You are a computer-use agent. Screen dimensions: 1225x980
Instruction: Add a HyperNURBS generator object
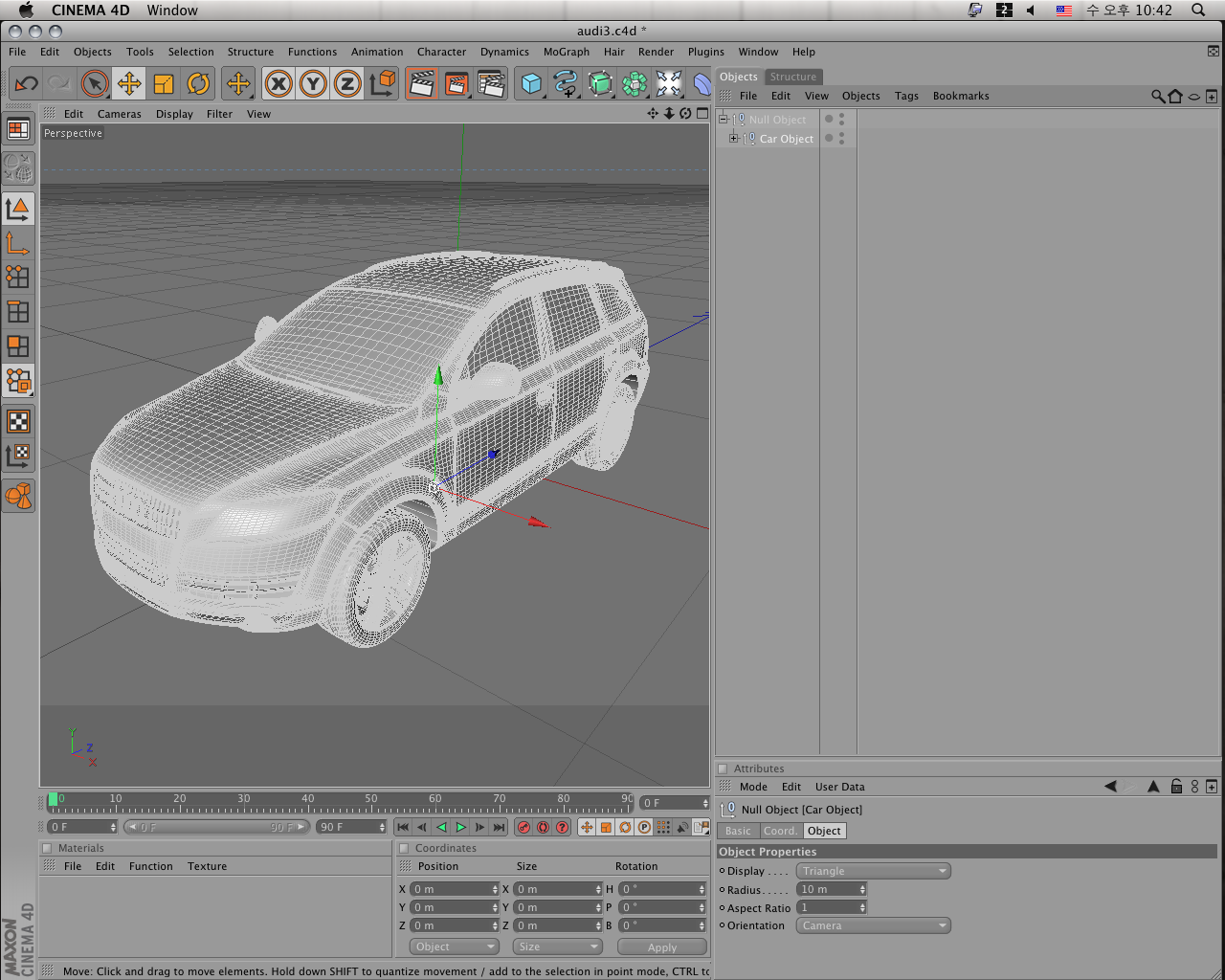click(600, 84)
